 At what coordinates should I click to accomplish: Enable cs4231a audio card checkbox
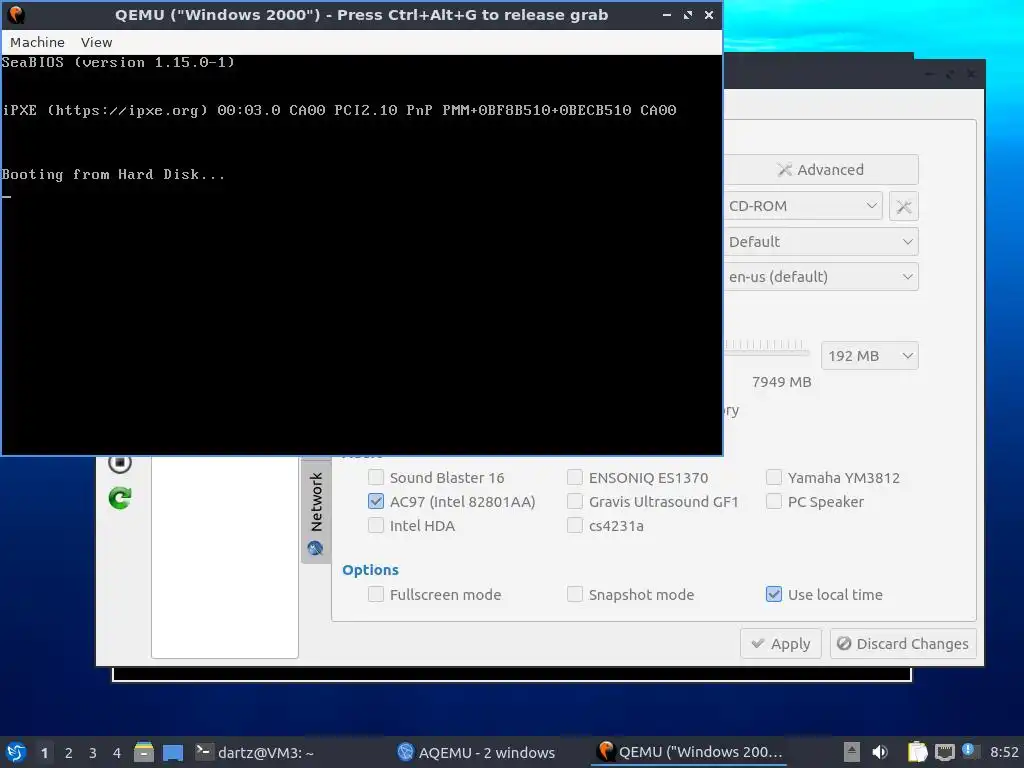tap(575, 526)
